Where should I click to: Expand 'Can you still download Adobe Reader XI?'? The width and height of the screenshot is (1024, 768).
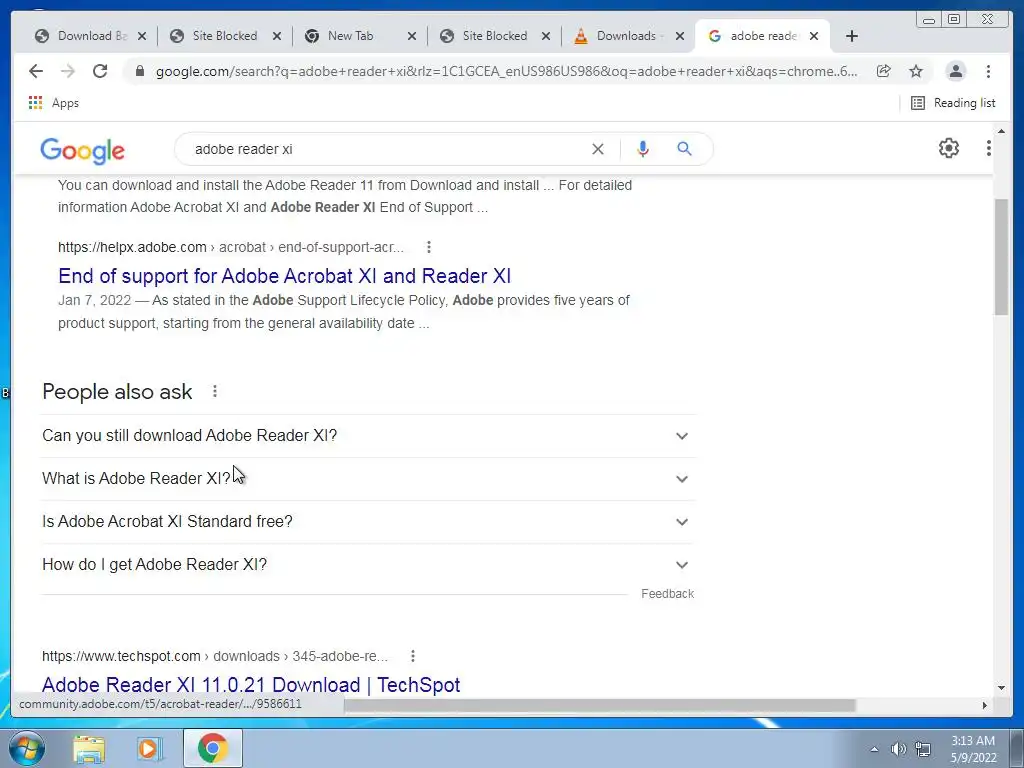368,436
